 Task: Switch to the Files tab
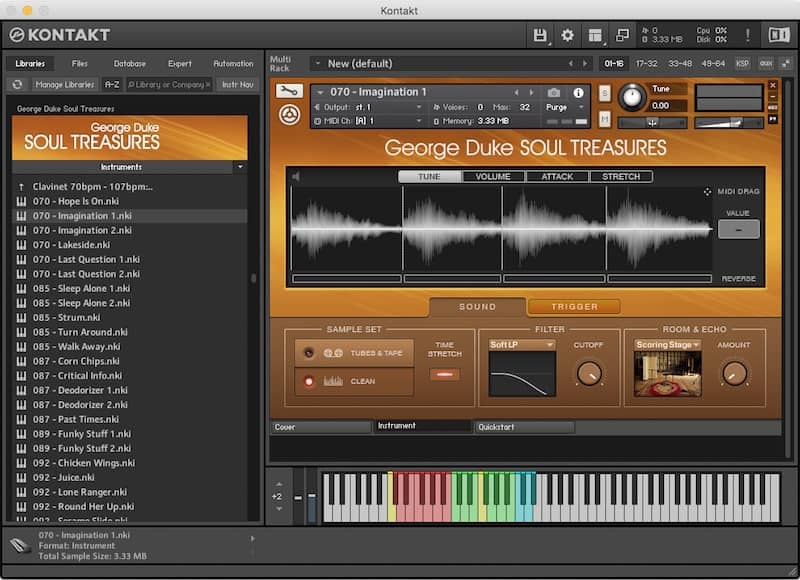[x=79, y=63]
